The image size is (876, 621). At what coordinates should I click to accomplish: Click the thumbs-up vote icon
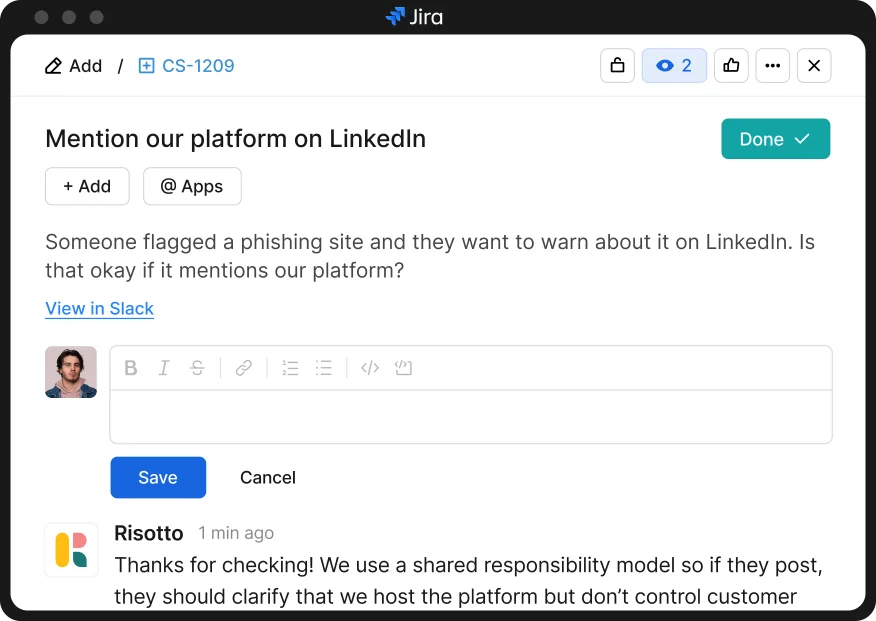click(x=731, y=66)
